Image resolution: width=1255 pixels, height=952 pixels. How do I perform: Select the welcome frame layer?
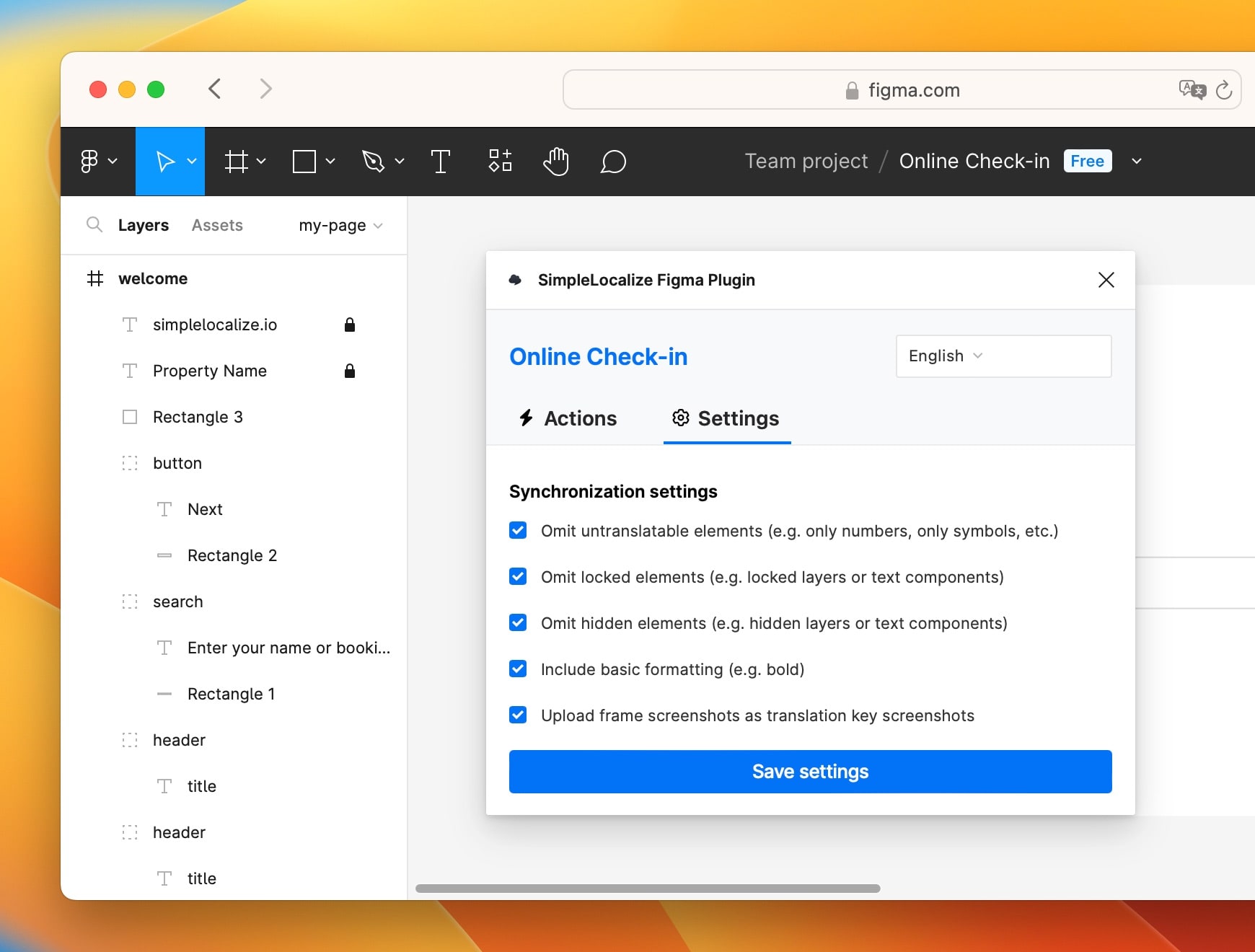(x=234, y=278)
